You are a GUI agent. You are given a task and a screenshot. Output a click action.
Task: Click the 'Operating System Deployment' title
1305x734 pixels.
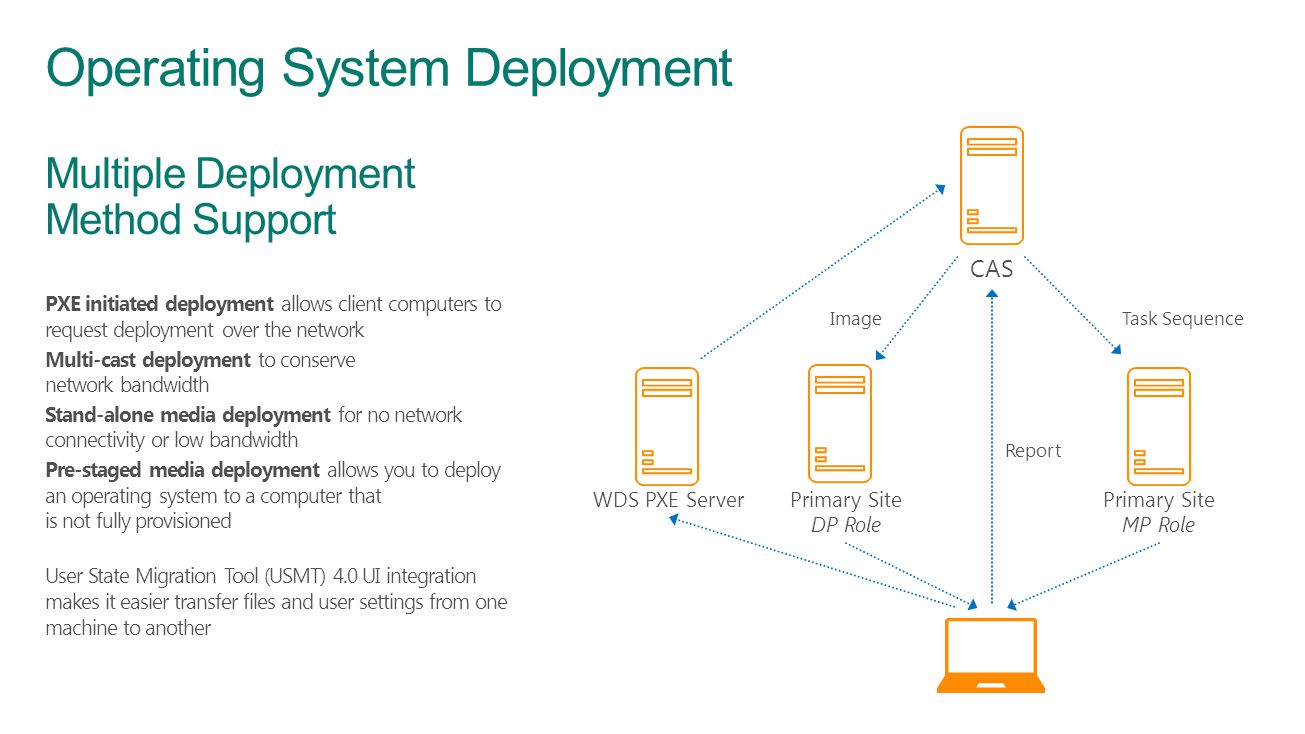[389, 68]
